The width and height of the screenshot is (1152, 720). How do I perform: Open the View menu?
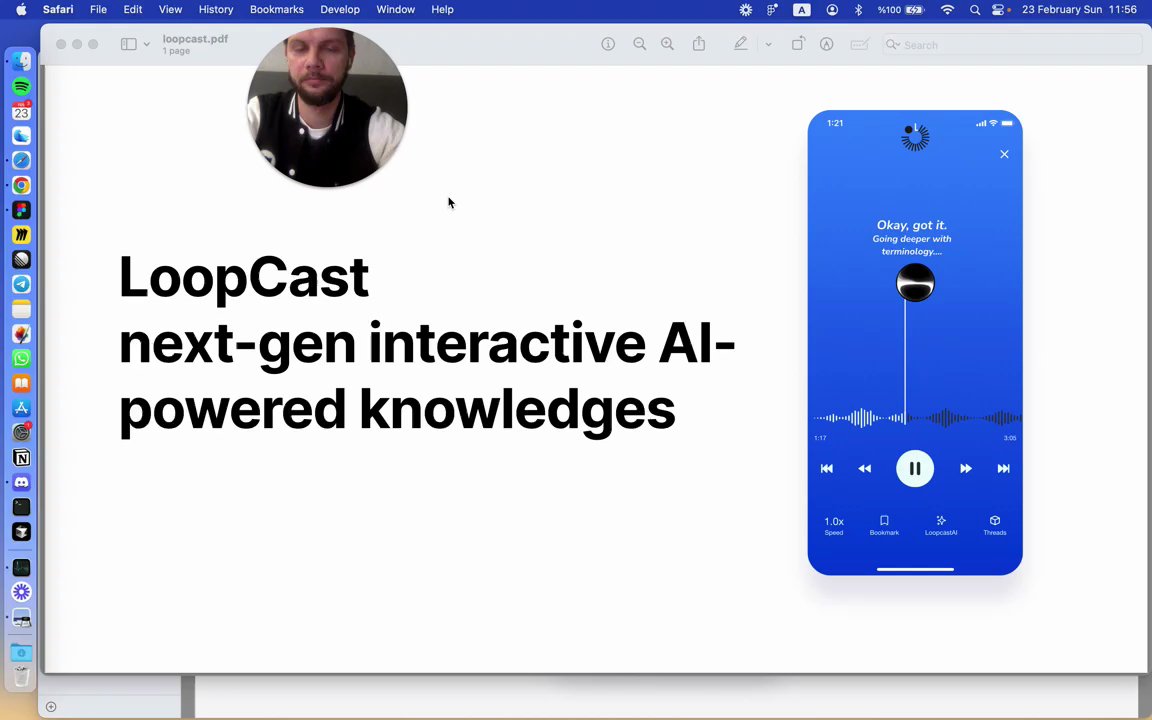[170, 10]
